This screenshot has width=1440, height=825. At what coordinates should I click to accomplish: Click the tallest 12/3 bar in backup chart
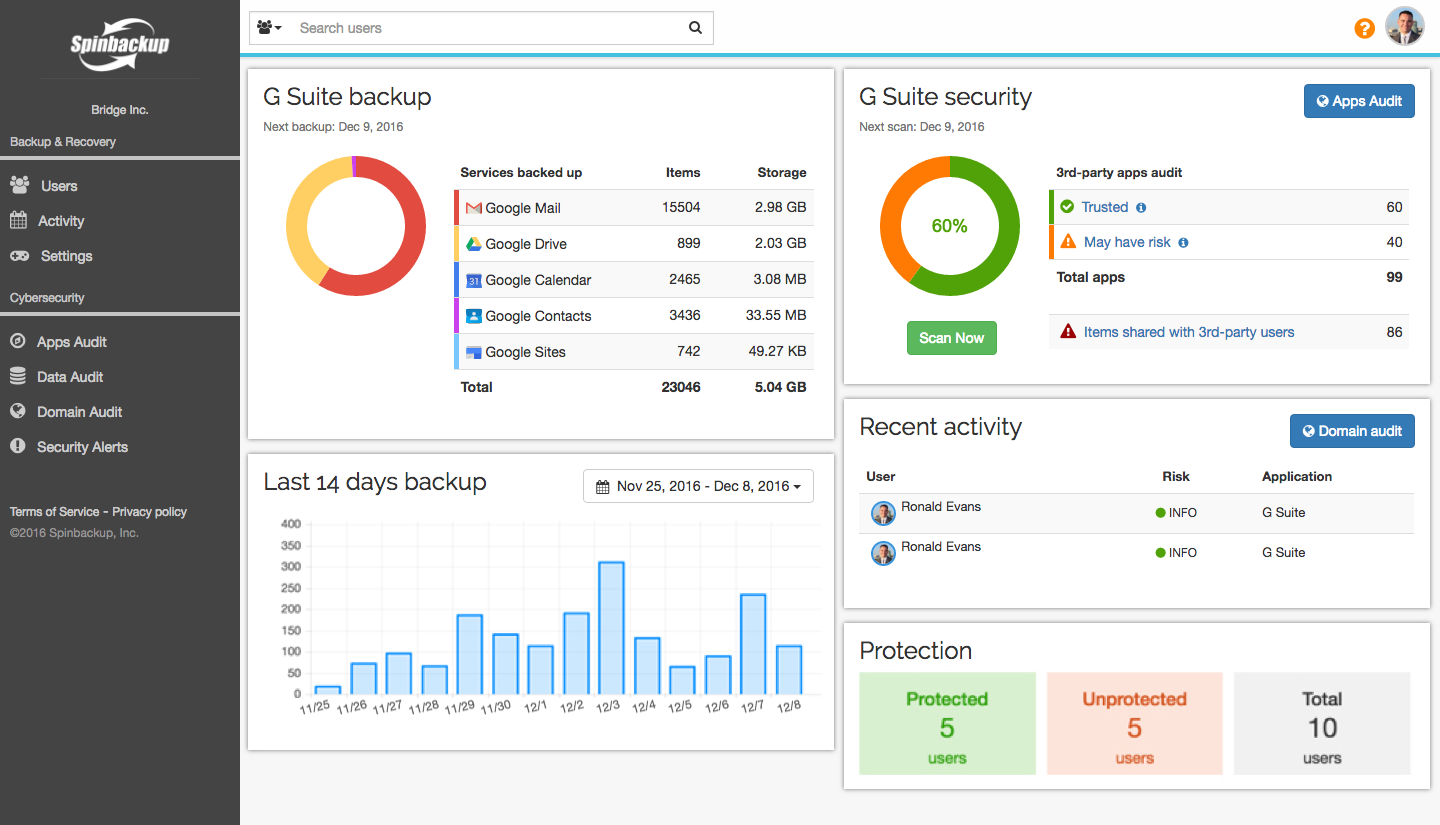[x=611, y=628]
